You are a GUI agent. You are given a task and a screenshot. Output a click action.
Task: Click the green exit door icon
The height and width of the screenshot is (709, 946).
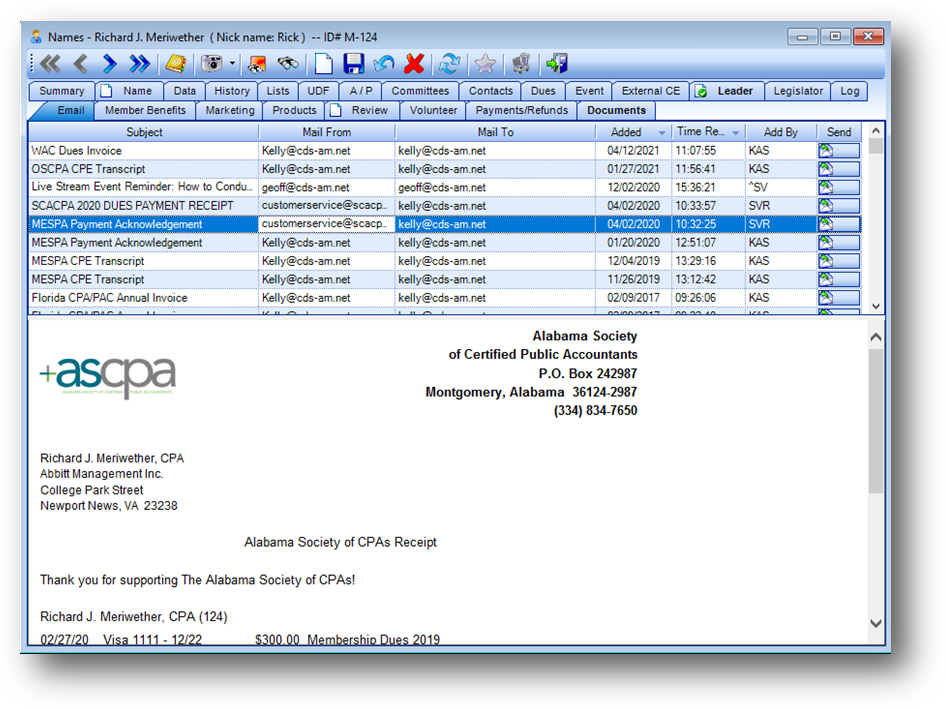click(556, 64)
